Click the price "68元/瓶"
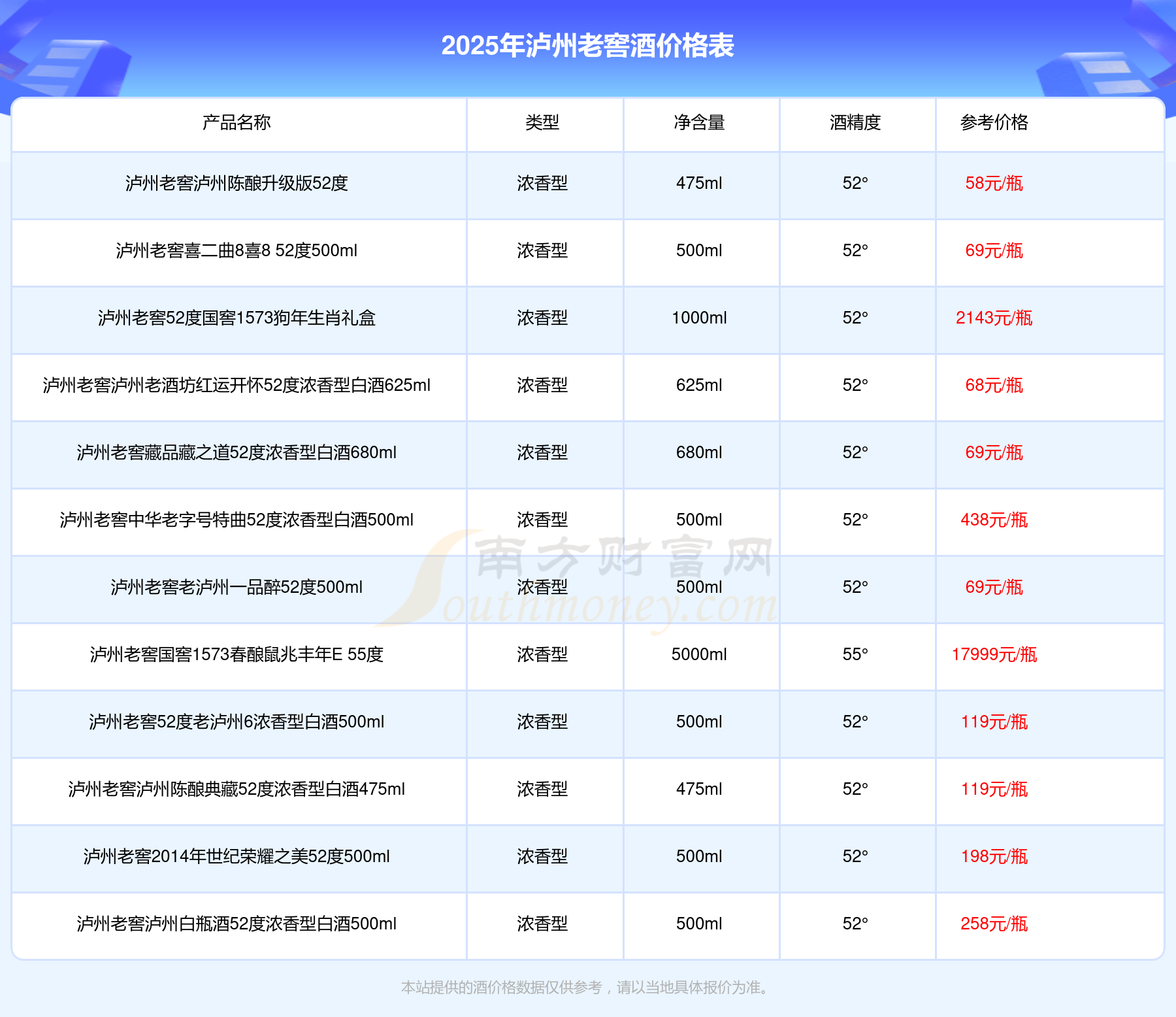Viewport: 1176px width, 1017px height. pos(994,386)
